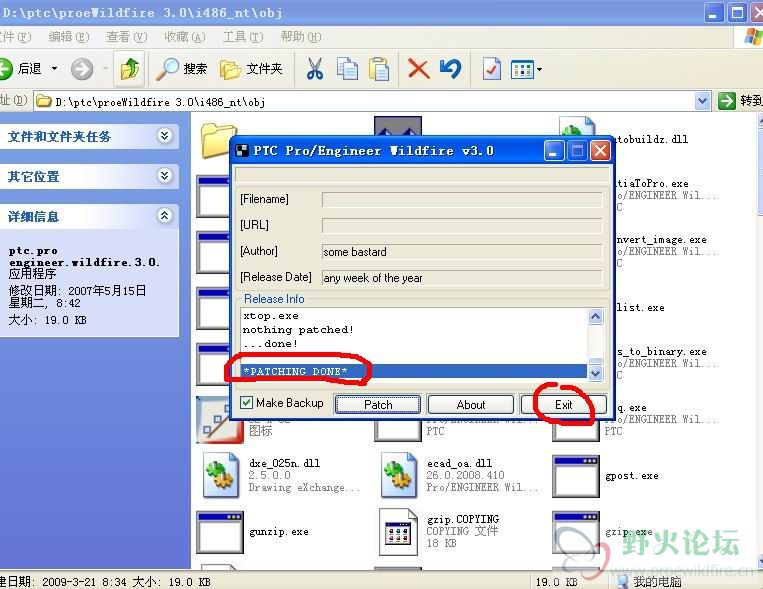This screenshot has height=589, width=763.
Task: Expand the 其它位置 panel
Action: click(164, 175)
